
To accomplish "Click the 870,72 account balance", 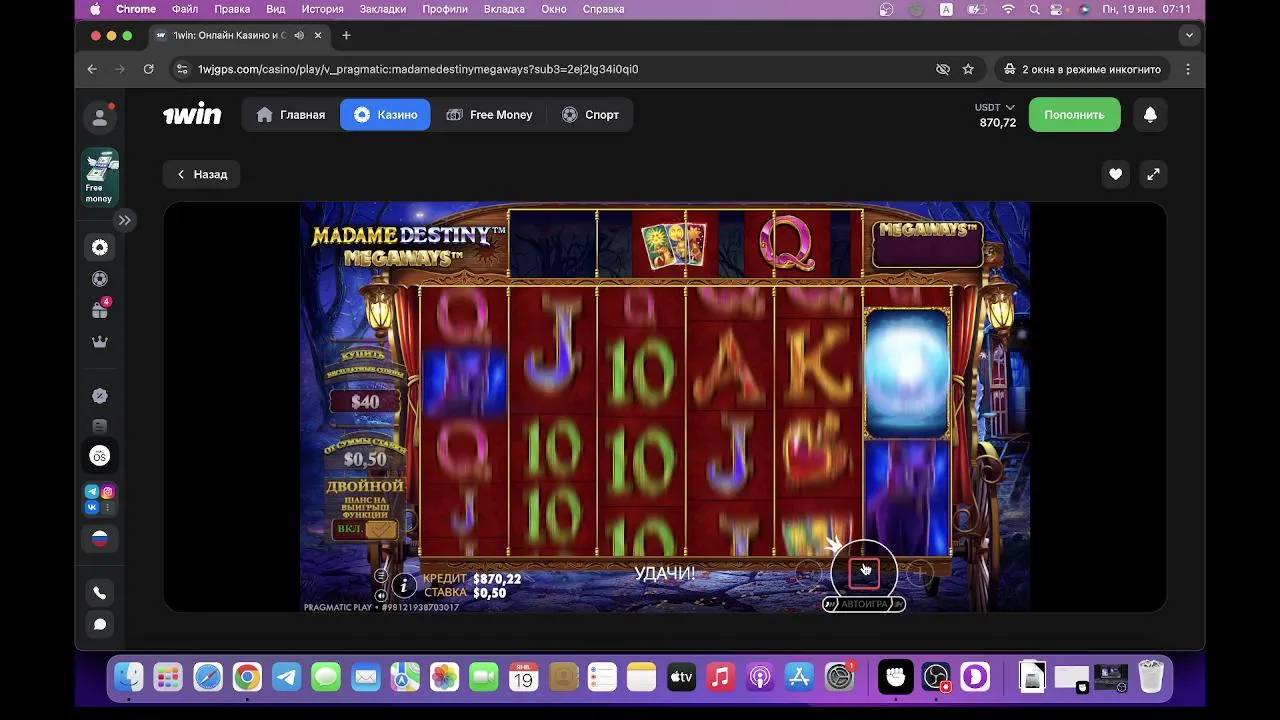I will (998, 123).
